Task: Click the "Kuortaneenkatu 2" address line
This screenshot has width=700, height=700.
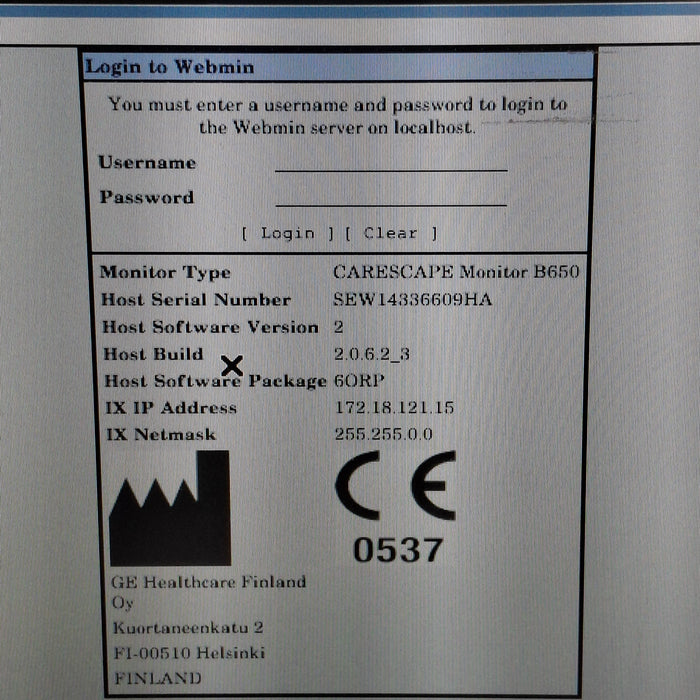Action: click(x=188, y=628)
